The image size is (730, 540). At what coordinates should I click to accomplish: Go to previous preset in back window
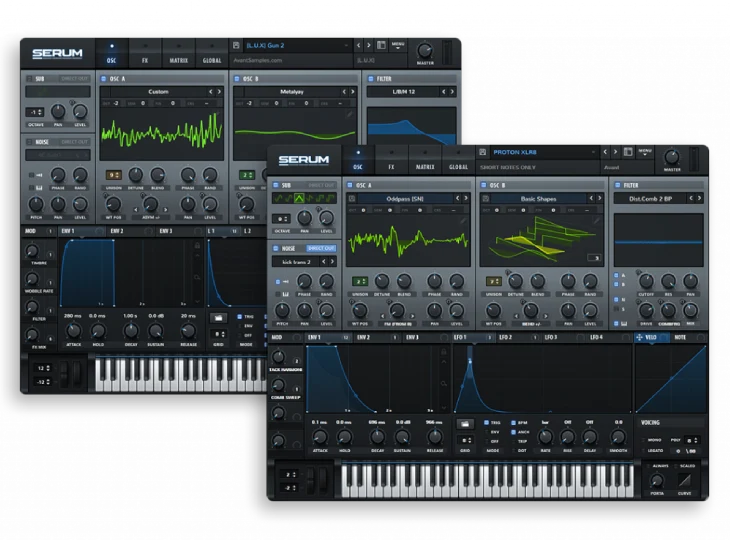pyautogui.click(x=358, y=46)
